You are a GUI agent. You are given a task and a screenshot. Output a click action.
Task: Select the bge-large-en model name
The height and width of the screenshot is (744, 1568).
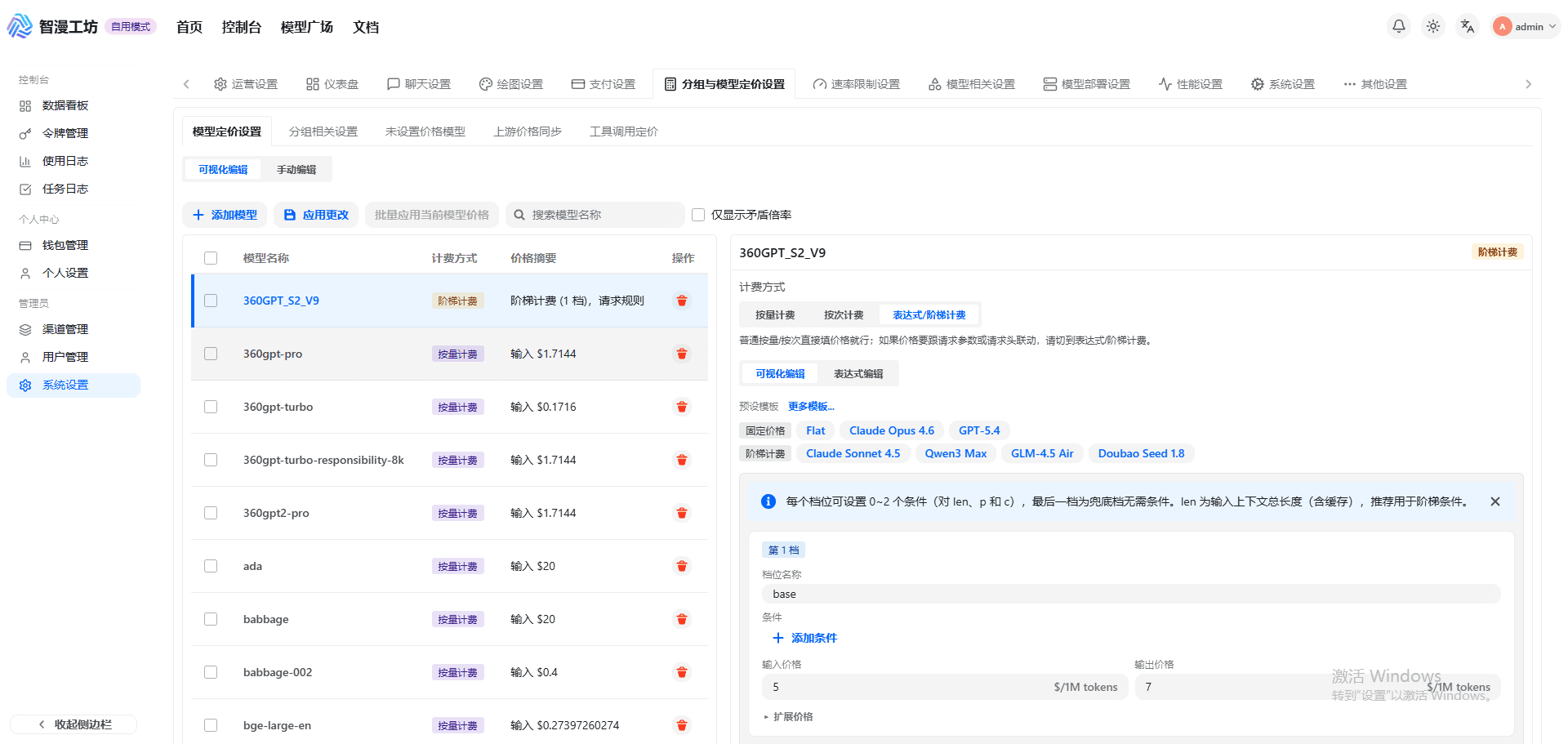pyautogui.click(x=277, y=725)
